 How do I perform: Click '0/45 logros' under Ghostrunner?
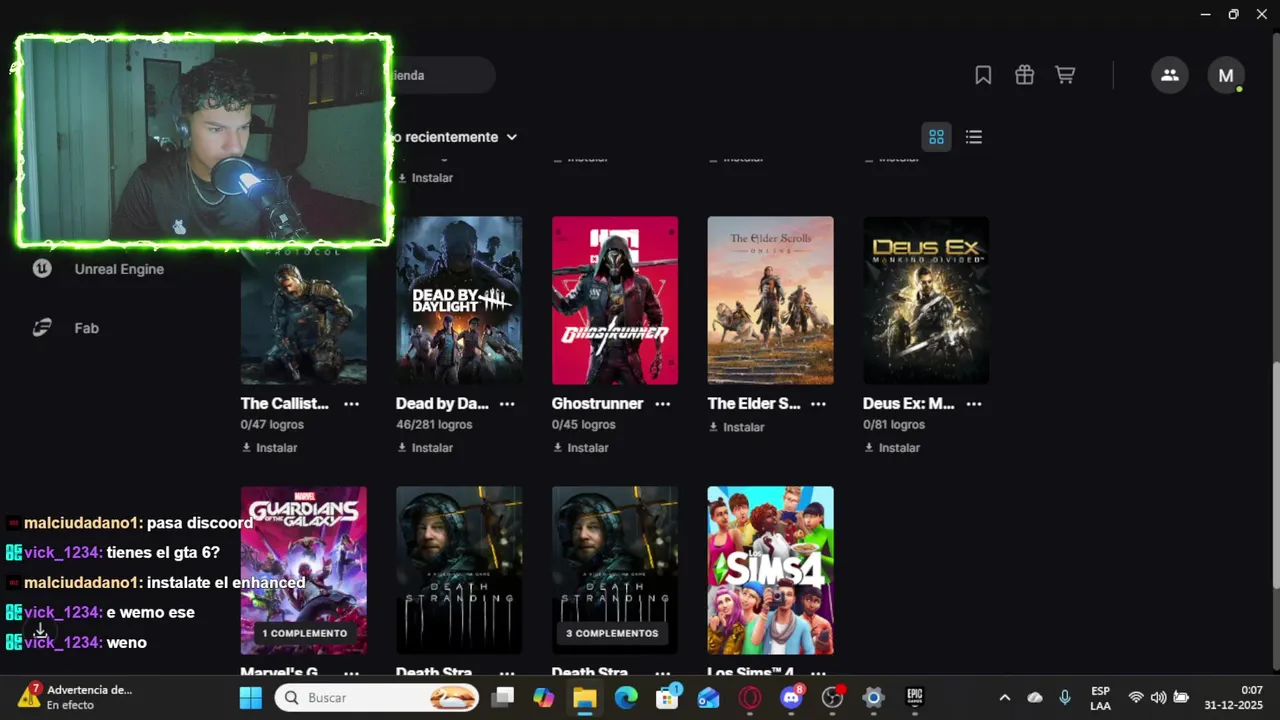pos(584,425)
